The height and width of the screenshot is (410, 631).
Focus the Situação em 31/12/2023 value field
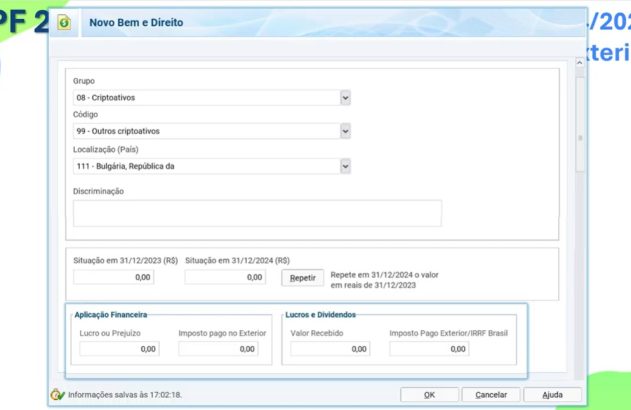(114, 277)
